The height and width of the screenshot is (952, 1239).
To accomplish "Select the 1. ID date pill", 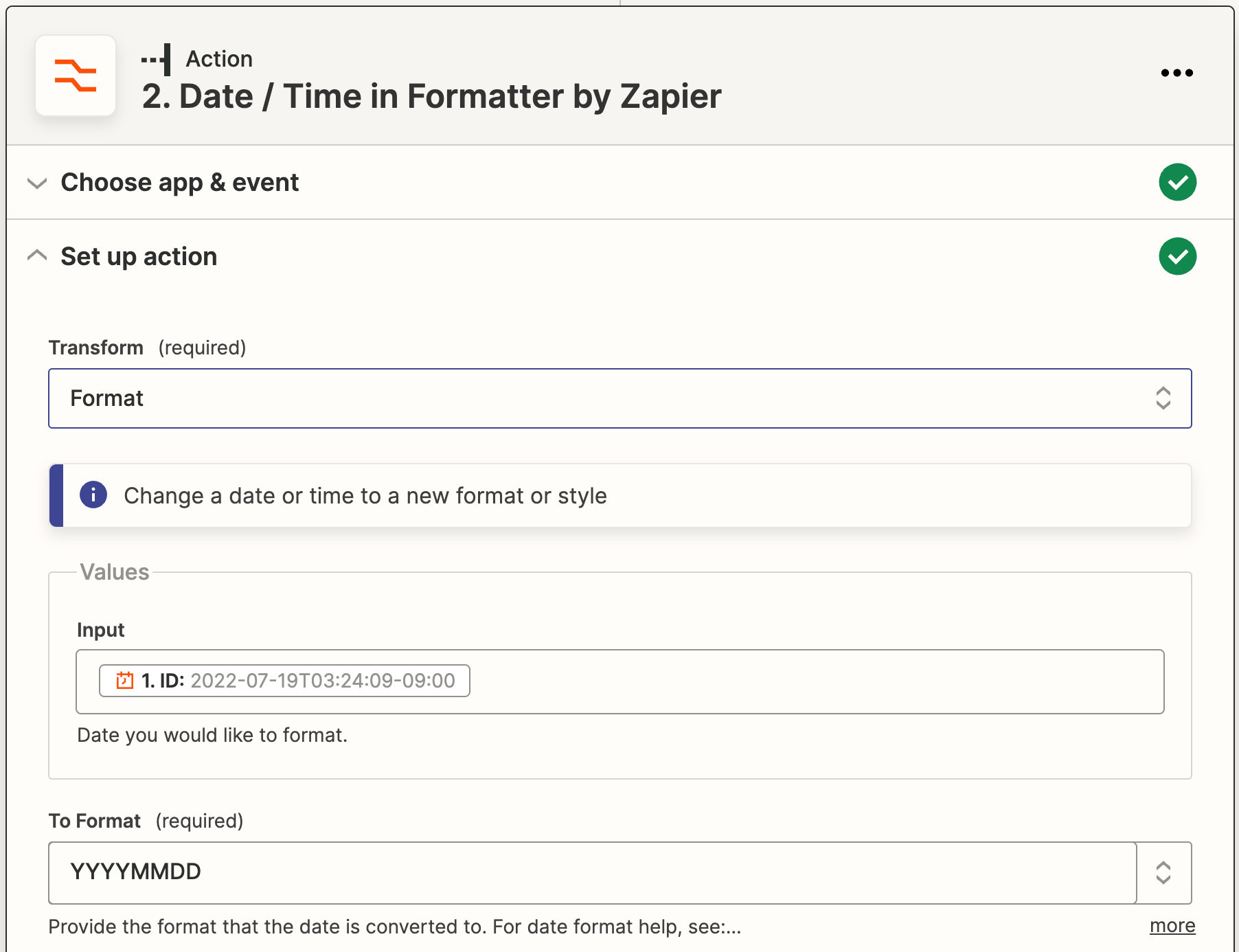I will (284, 681).
